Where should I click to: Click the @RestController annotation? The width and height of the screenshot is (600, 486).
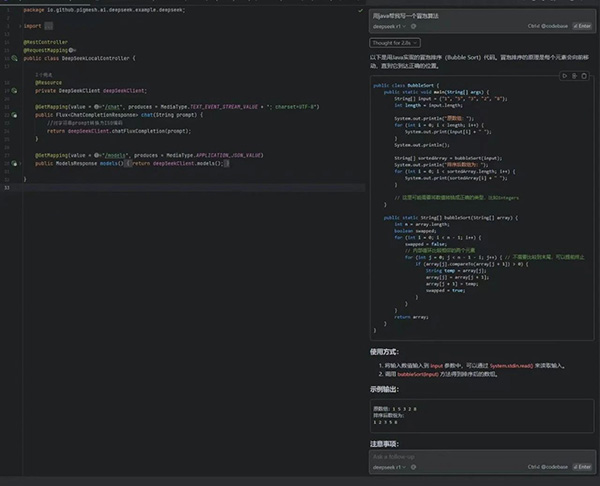point(46,42)
